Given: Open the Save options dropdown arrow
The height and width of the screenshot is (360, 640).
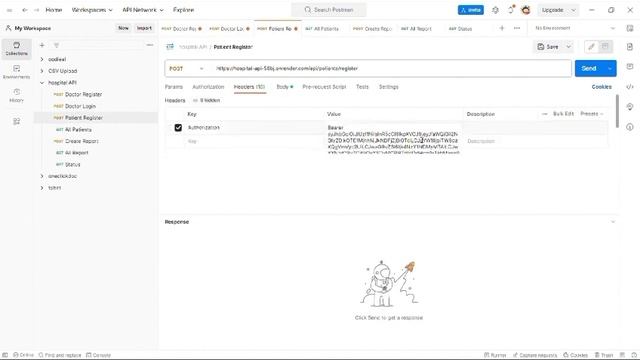Looking at the screenshot, I should tap(568, 47).
